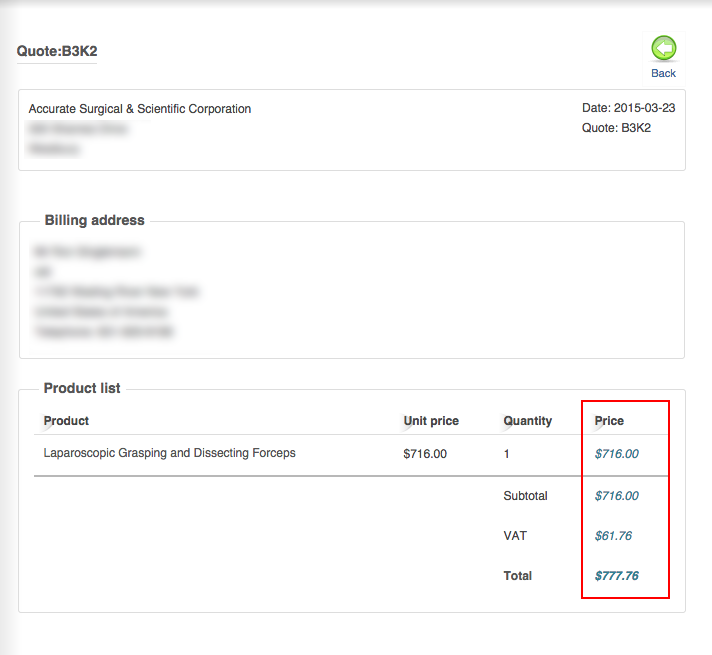Click the Price column header
This screenshot has width=712, height=655.
[609, 421]
